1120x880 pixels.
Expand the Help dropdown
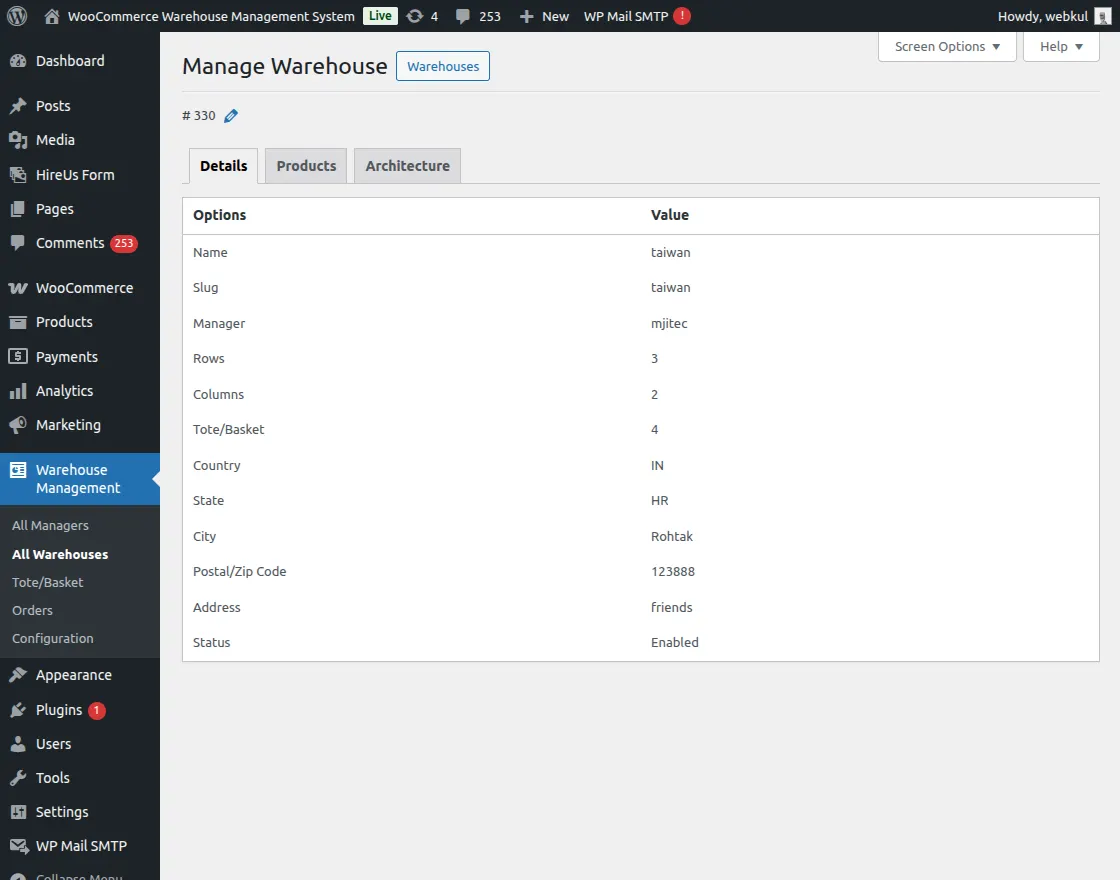[1061, 46]
